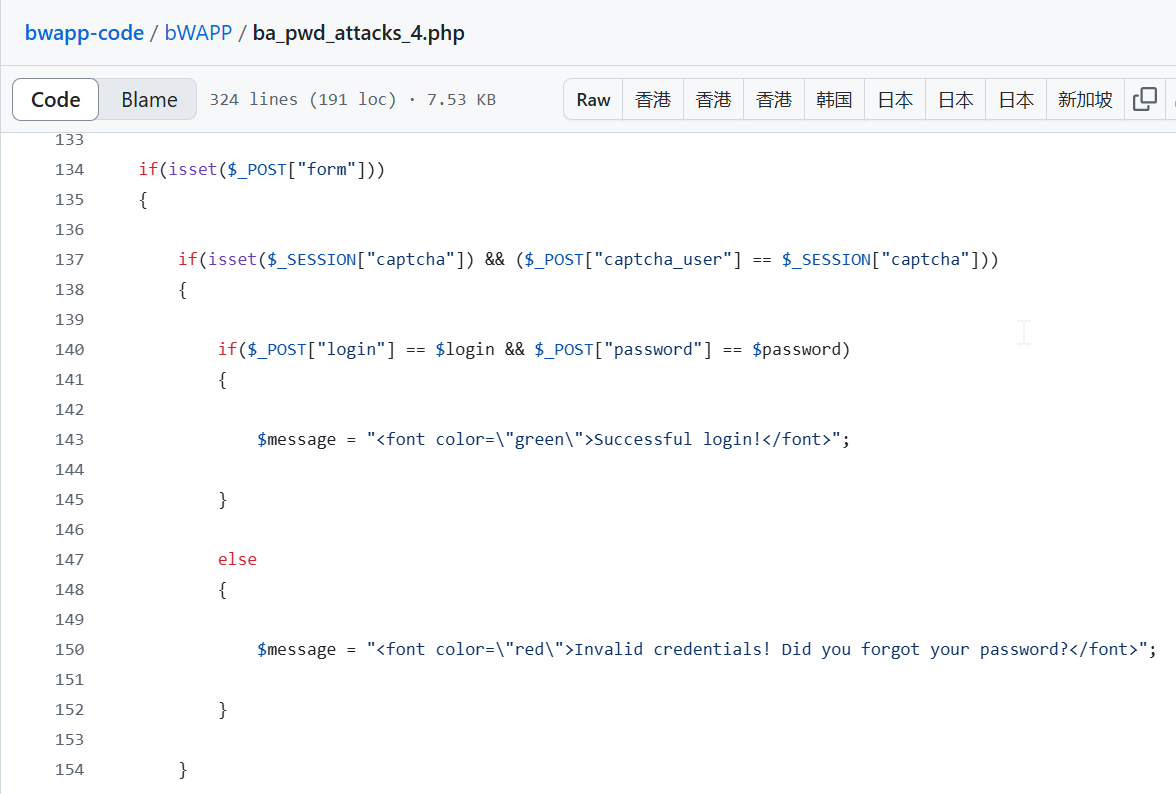Copy raw file contents icon

click(1144, 99)
